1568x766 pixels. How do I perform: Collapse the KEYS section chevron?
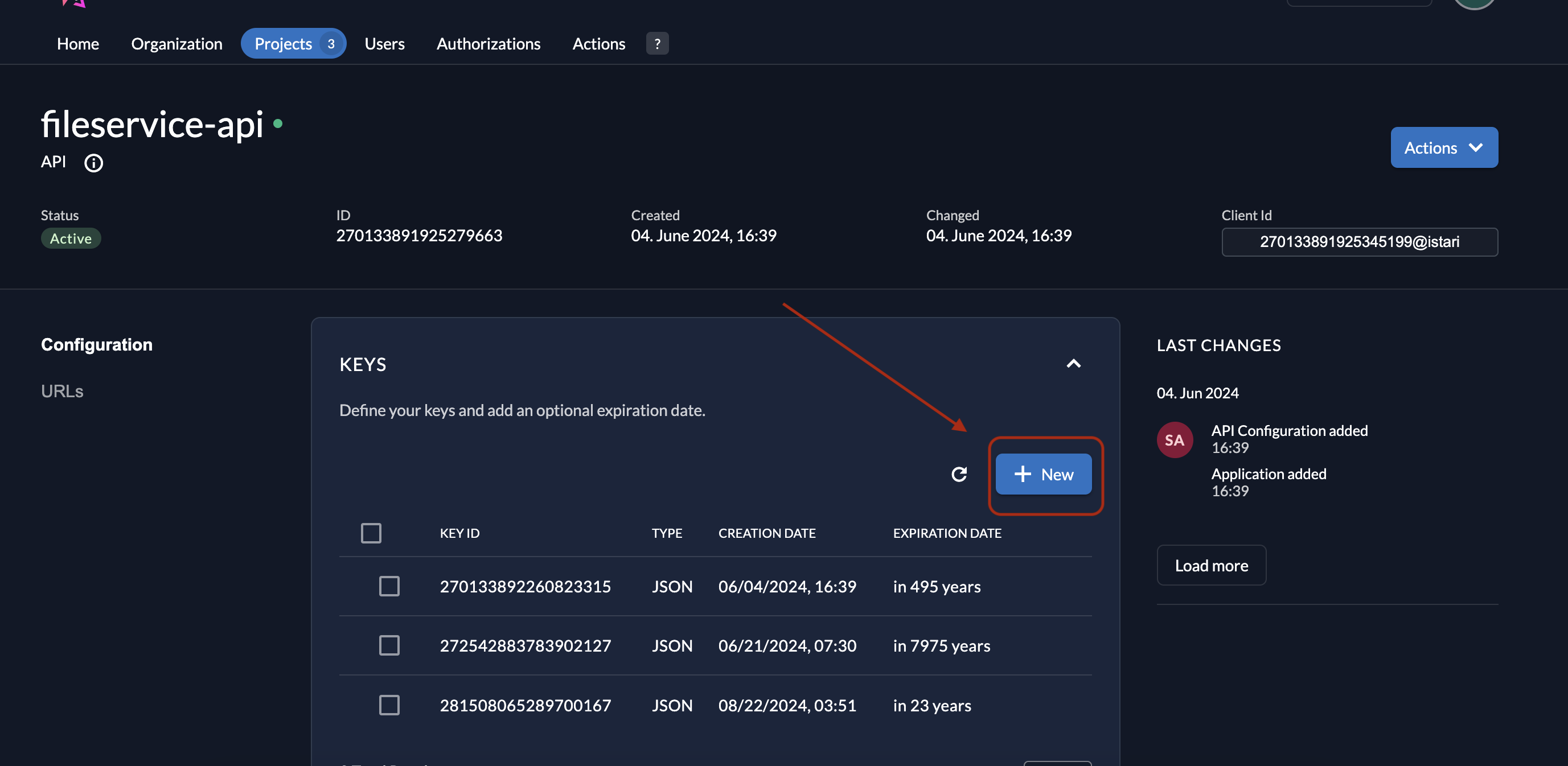(1073, 364)
